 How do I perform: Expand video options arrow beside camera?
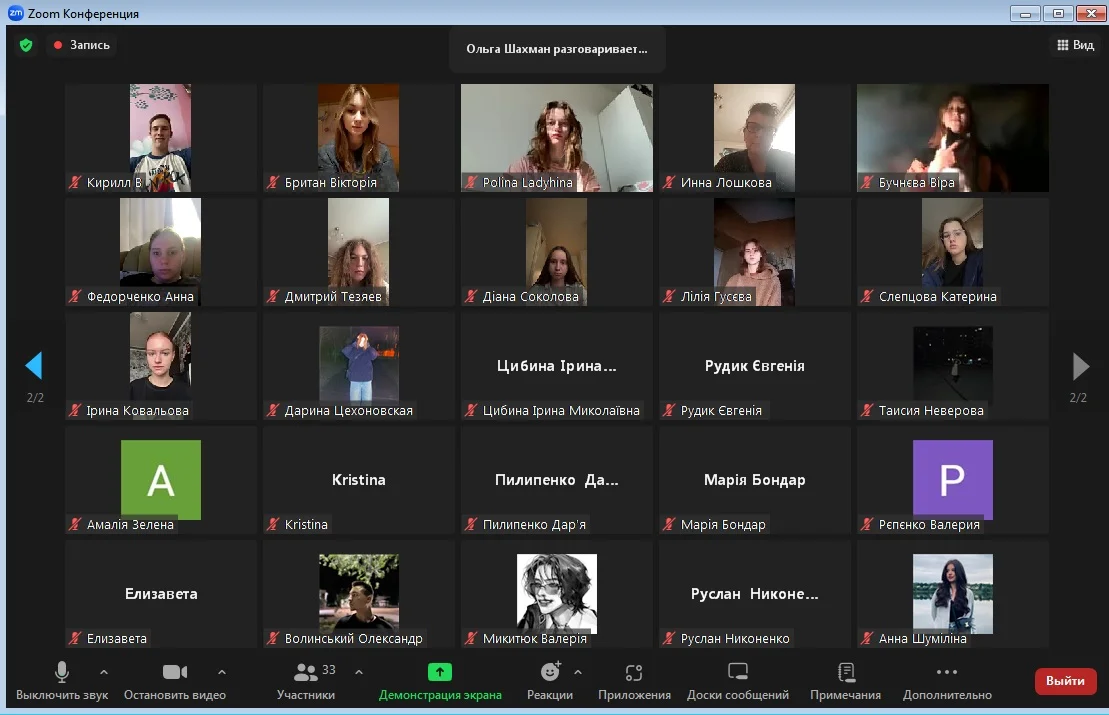click(222, 672)
